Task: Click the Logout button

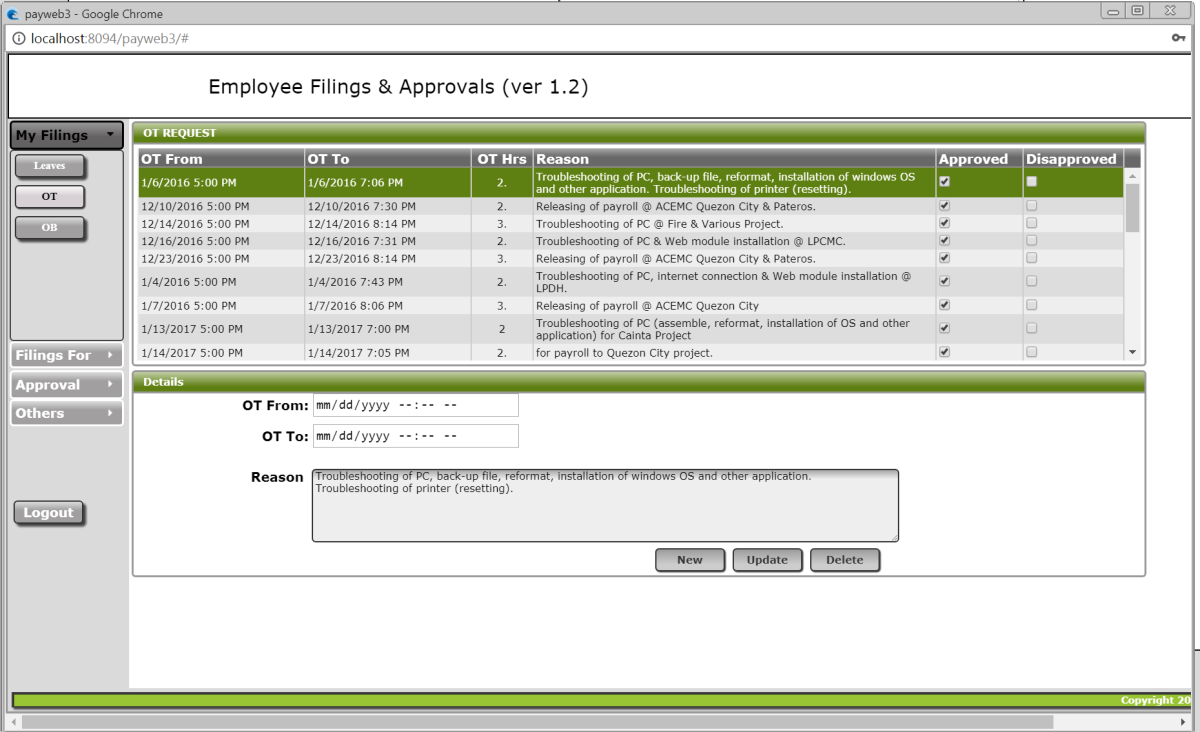Action: click(49, 513)
